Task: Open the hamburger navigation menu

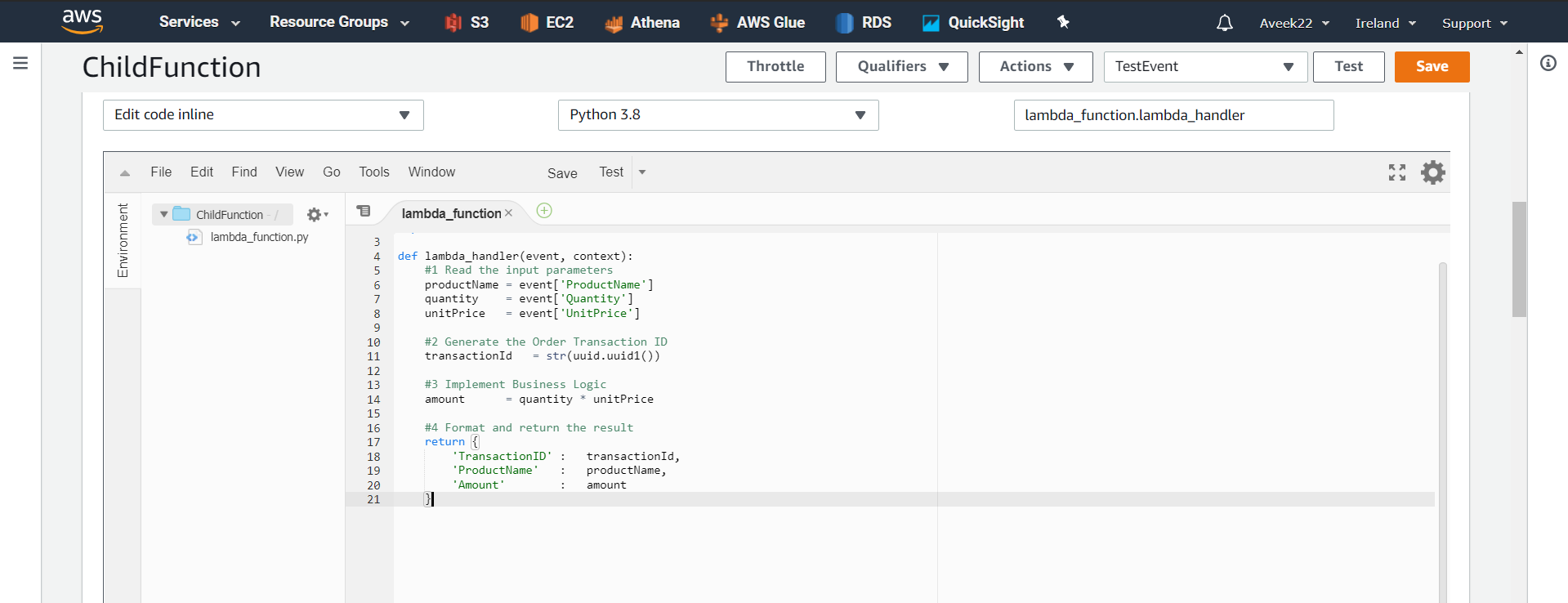Action: (20, 63)
